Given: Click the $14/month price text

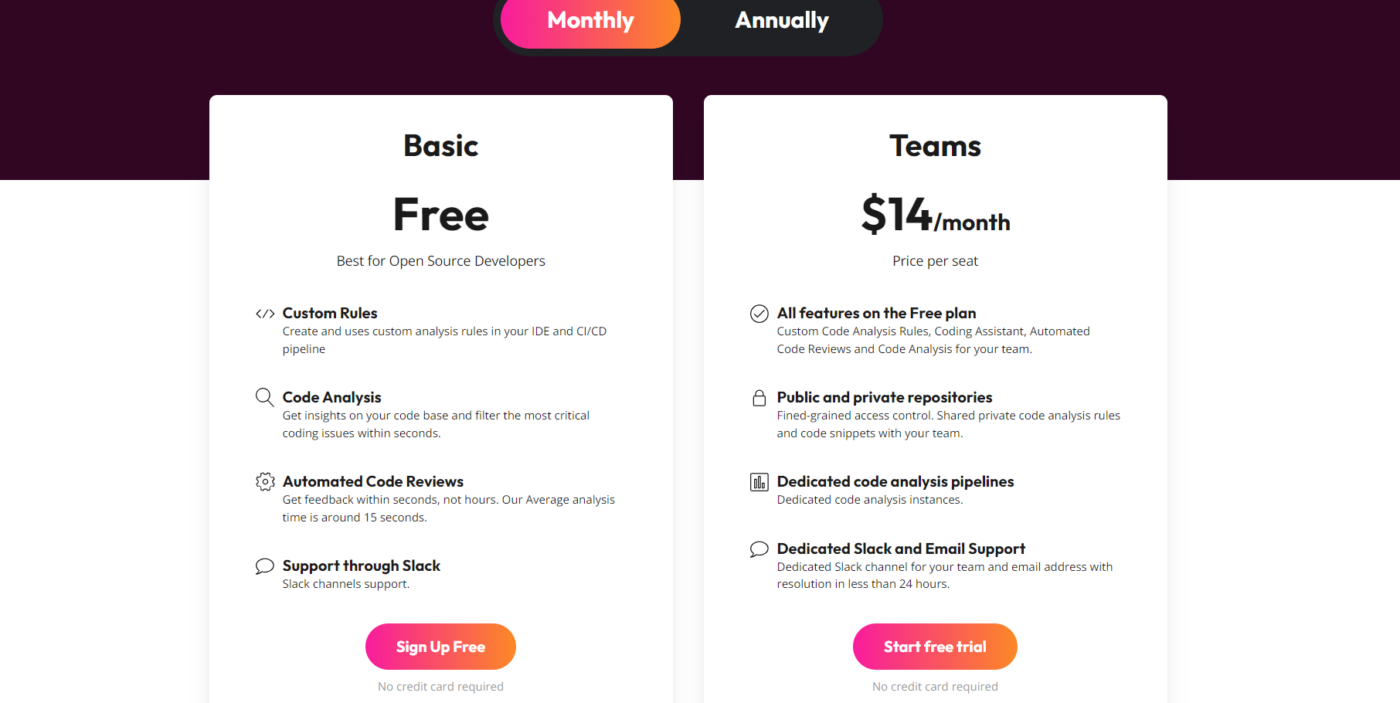Looking at the screenshot, I should (x=935, y=215).
